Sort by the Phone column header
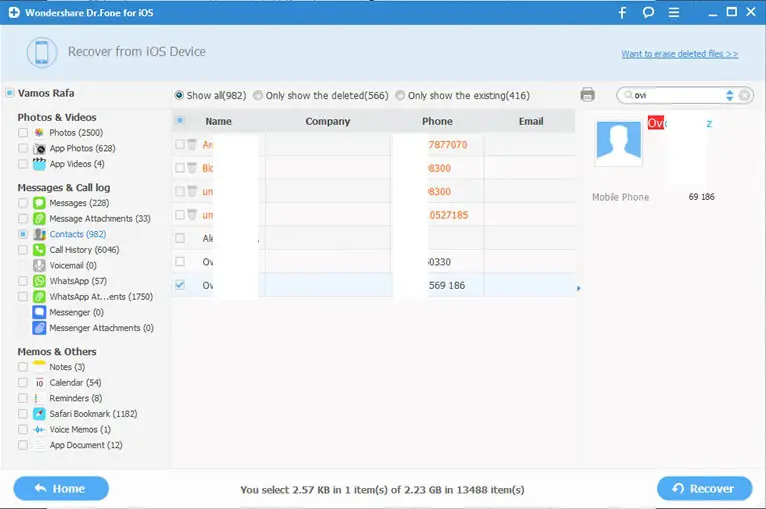The image size is (766, 509). point(437,121)
